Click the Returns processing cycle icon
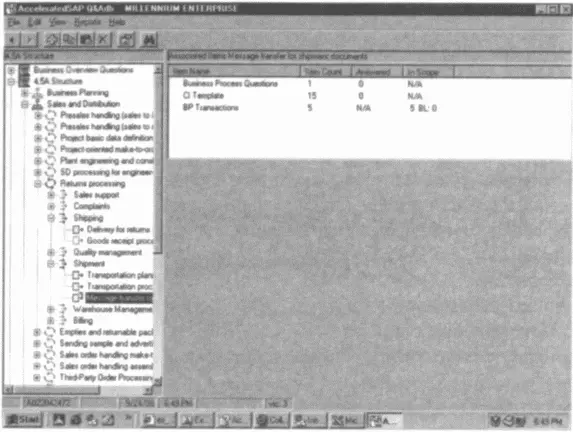This screenshot has width=573, height=432. coord(50,183)
